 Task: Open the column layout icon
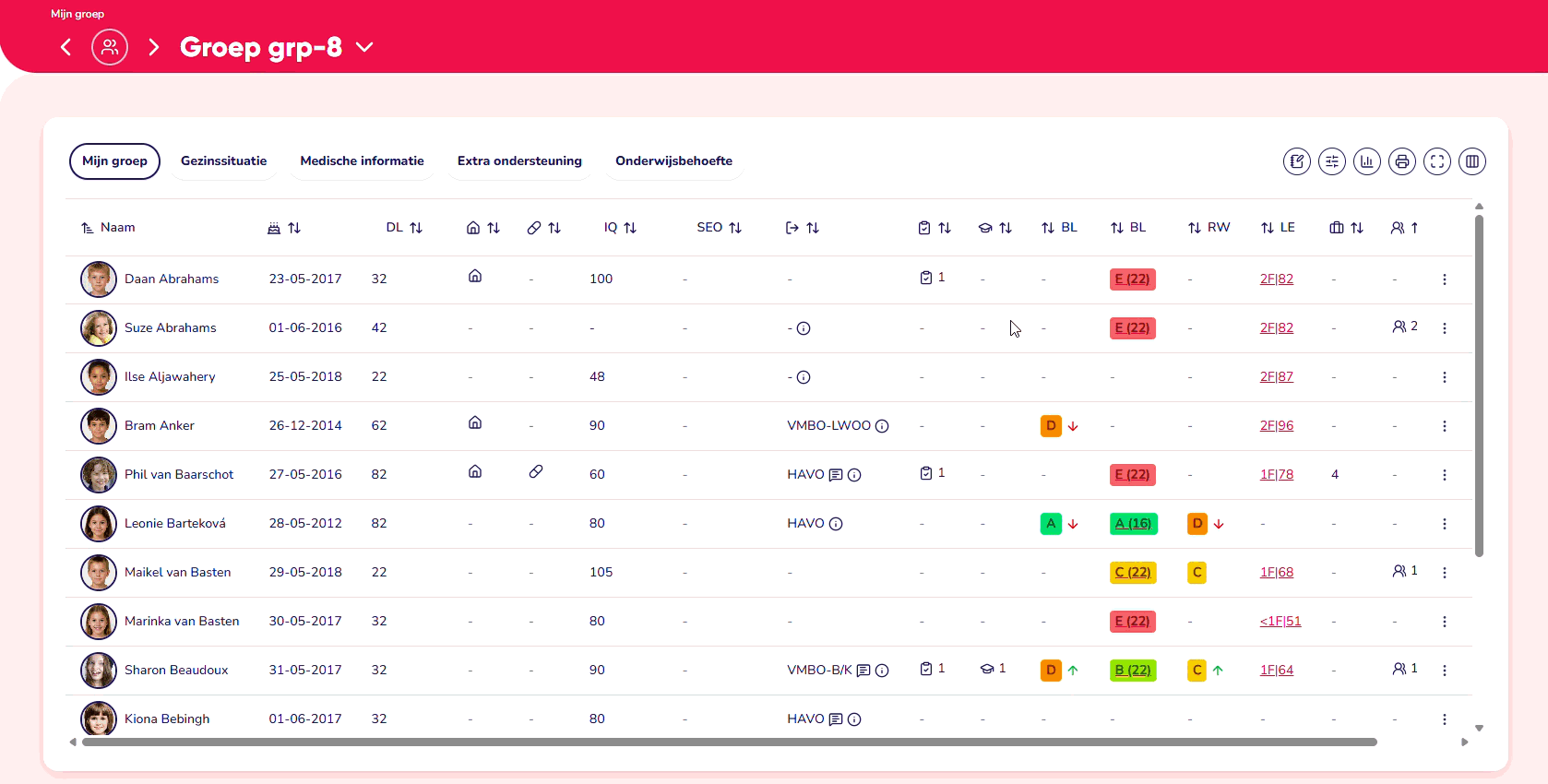(x=1472, y=161)
